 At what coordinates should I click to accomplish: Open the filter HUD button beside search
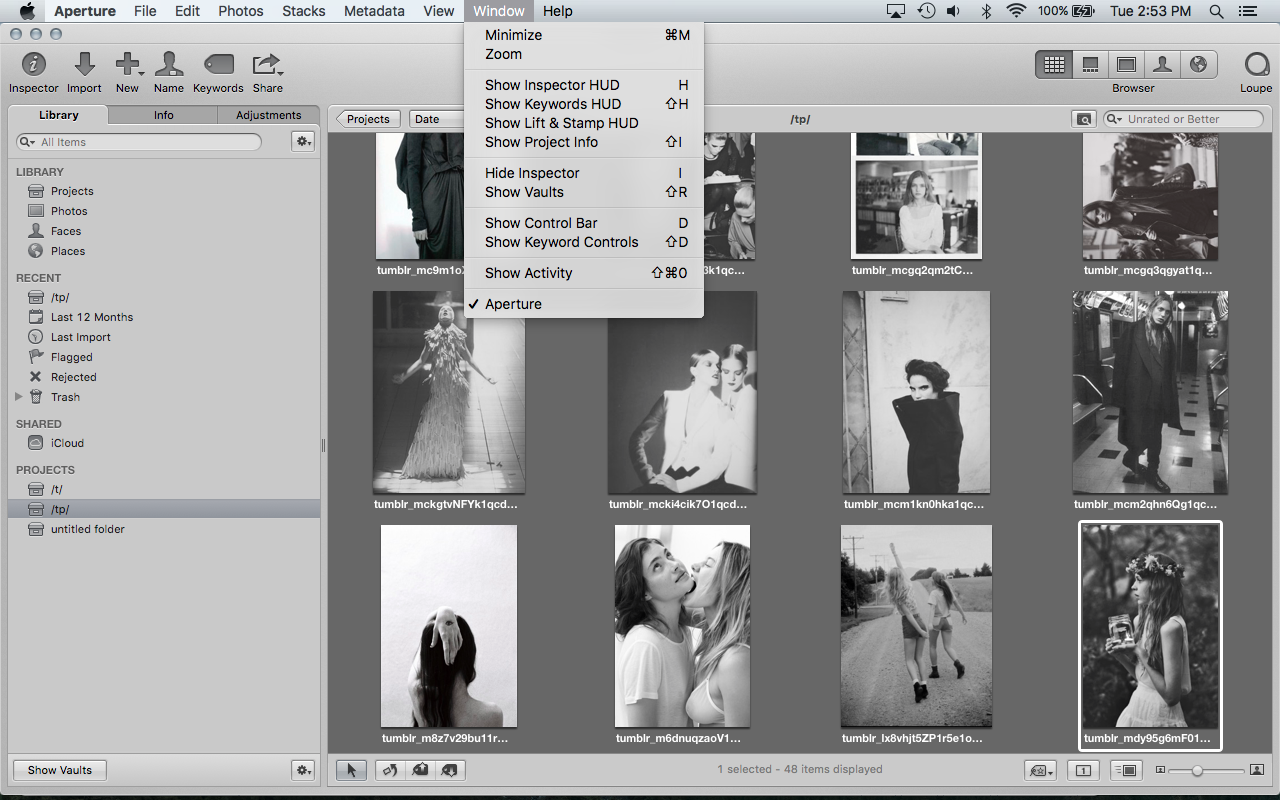pos(1083,119)
